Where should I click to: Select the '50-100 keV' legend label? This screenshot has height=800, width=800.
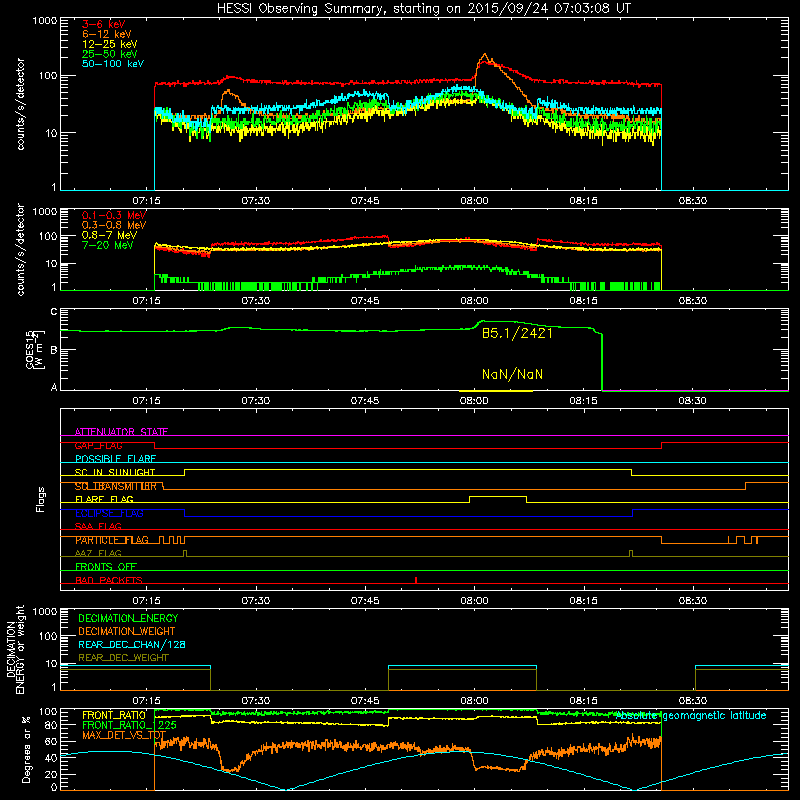tap(113, 64)
